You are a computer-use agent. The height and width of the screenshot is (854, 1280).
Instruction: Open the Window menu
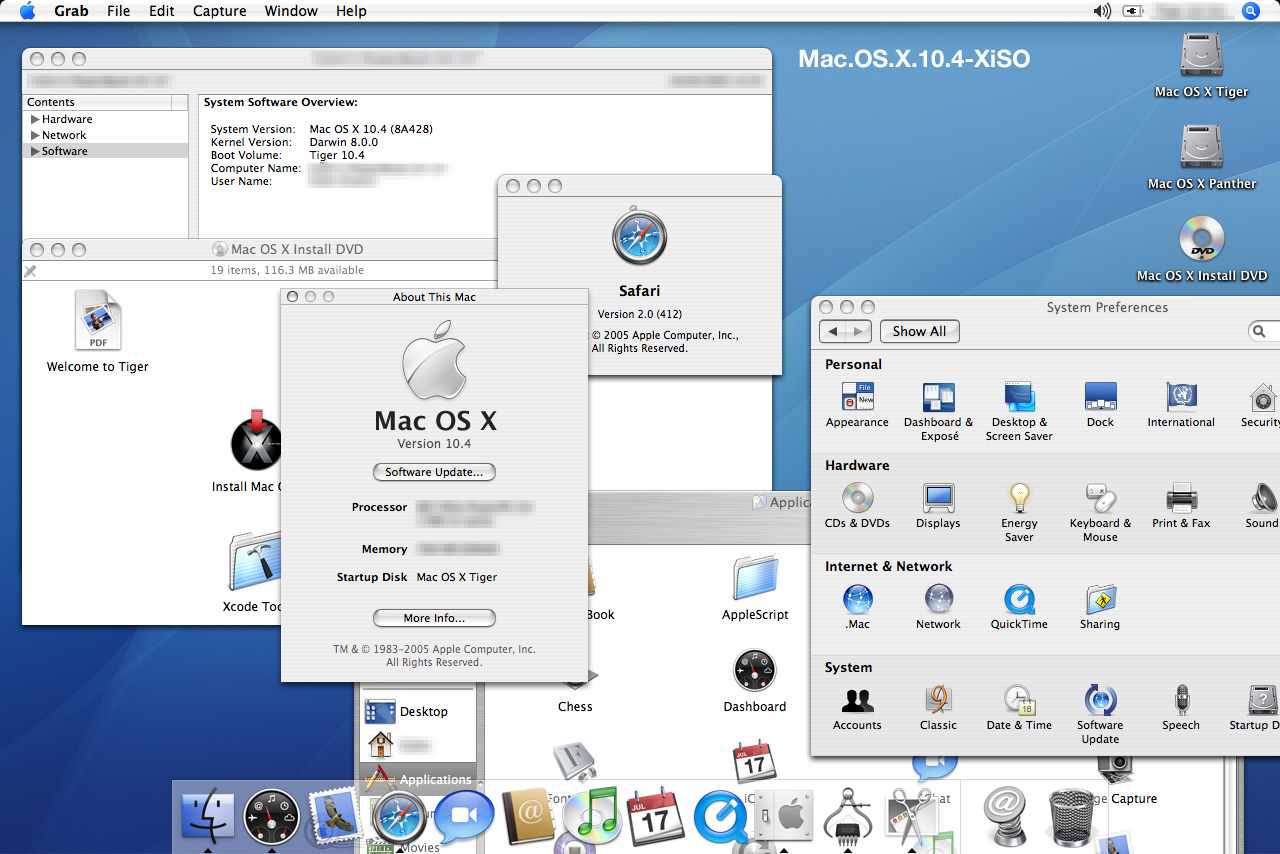[291, 11]
